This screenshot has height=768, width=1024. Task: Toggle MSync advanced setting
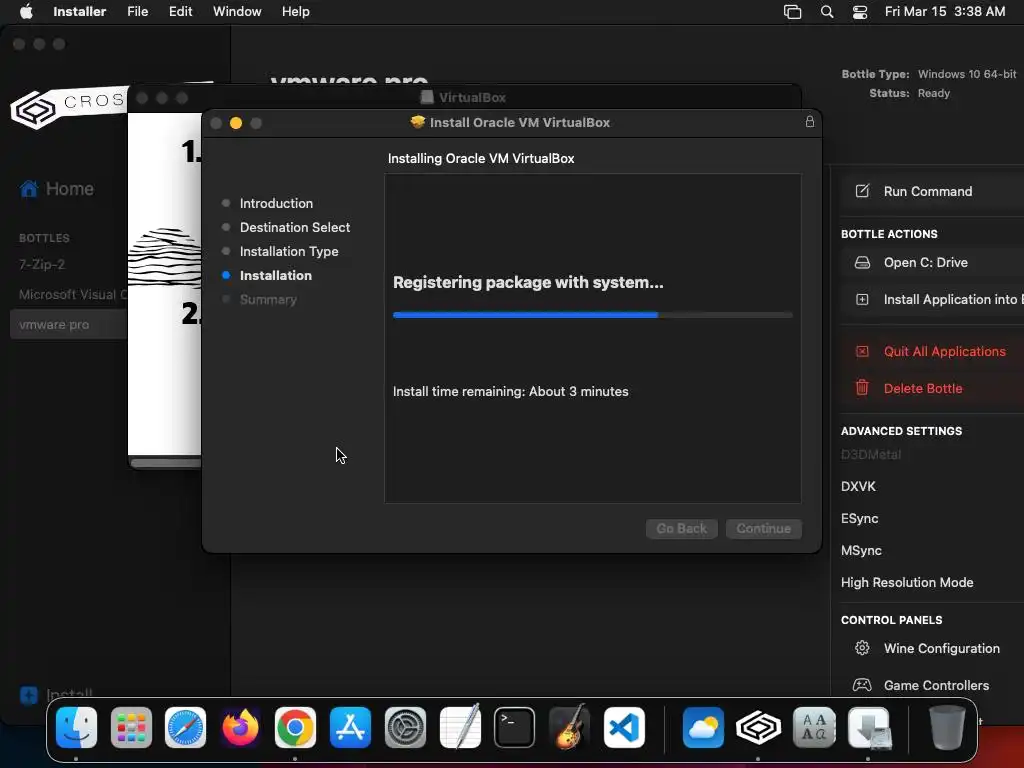[x=861, y=551]
